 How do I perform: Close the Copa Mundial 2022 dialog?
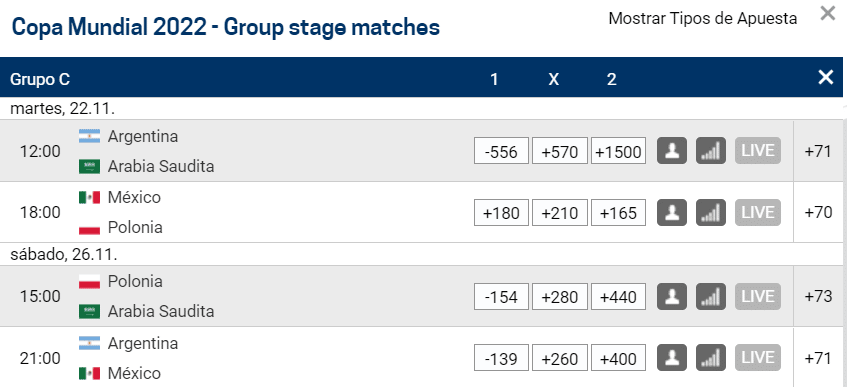(x=828, y=13)
